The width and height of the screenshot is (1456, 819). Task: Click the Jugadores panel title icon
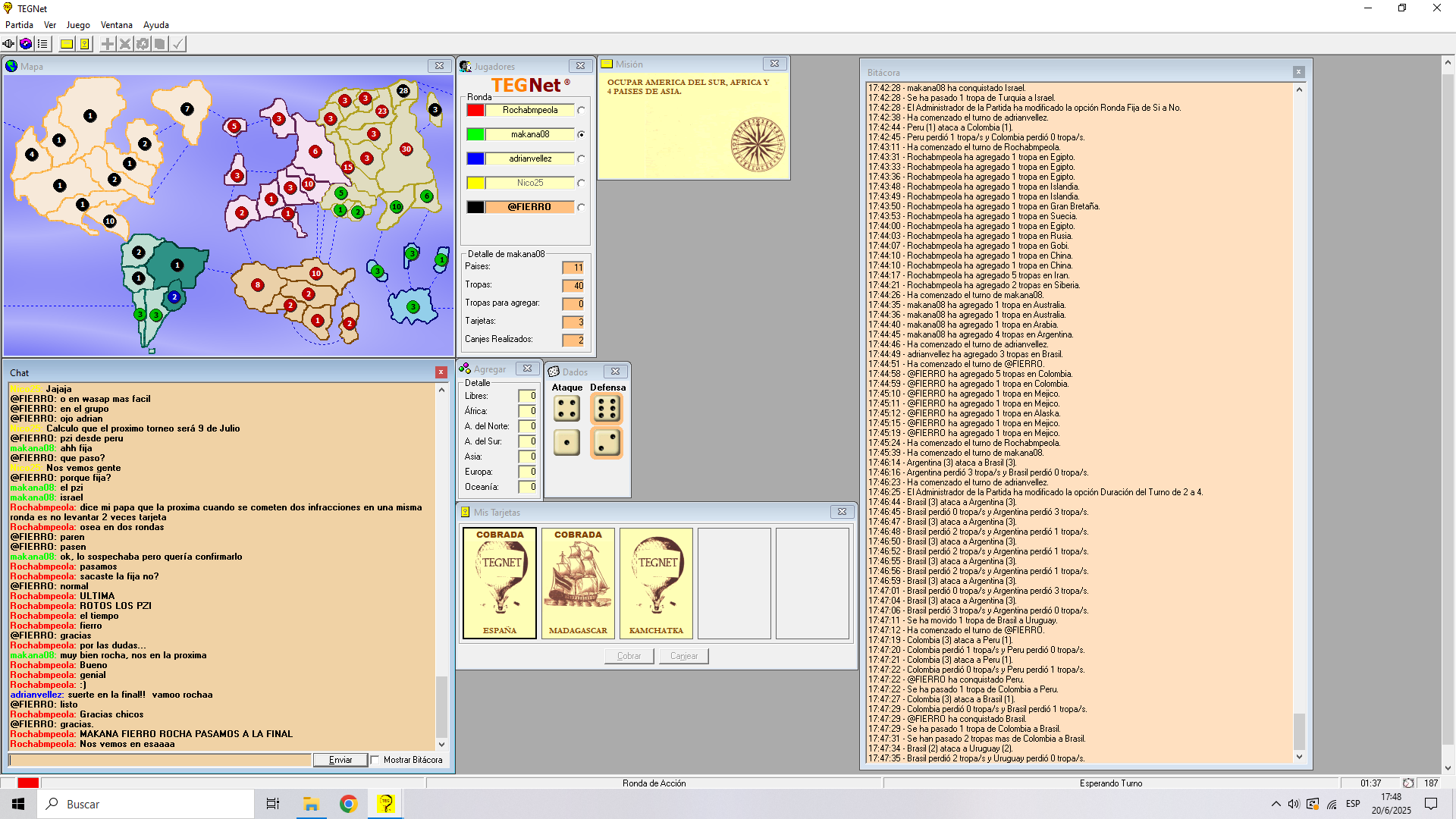pos(466,66)
